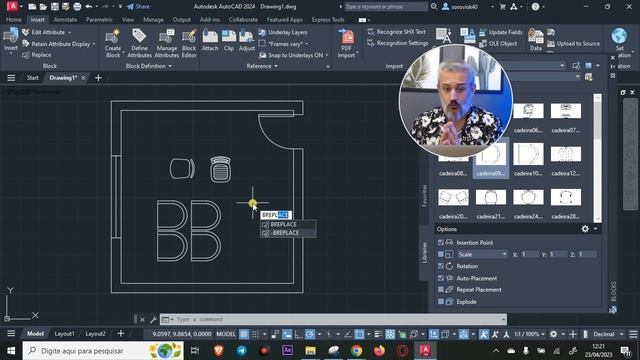Select -BREPLACE from the autocomplete list

[x=288, y=233]
